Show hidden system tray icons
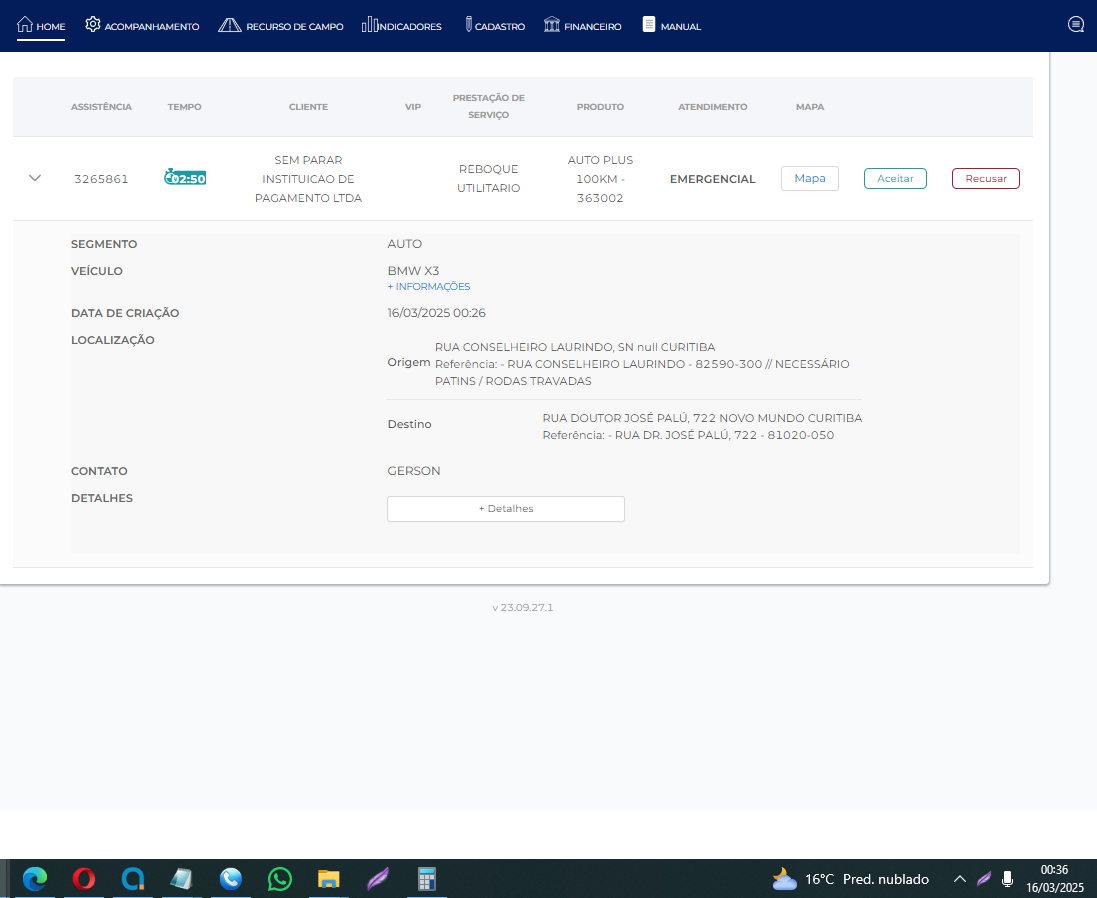 pyautogui.click(x=960, y=879)
